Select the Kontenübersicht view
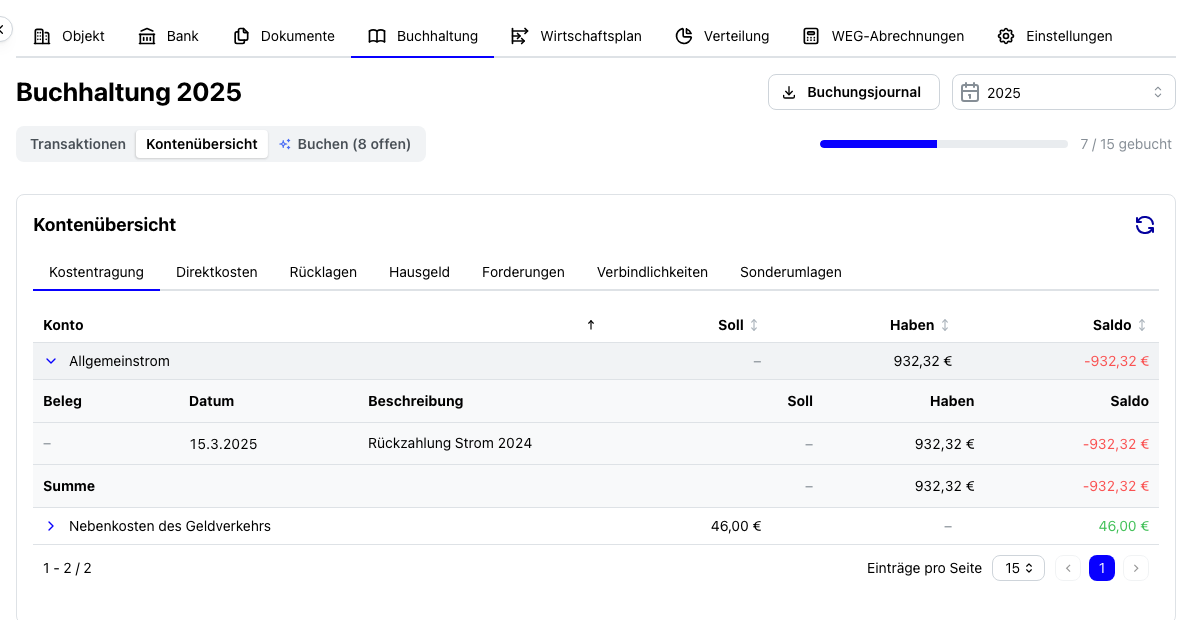 [x=202, y=144]
